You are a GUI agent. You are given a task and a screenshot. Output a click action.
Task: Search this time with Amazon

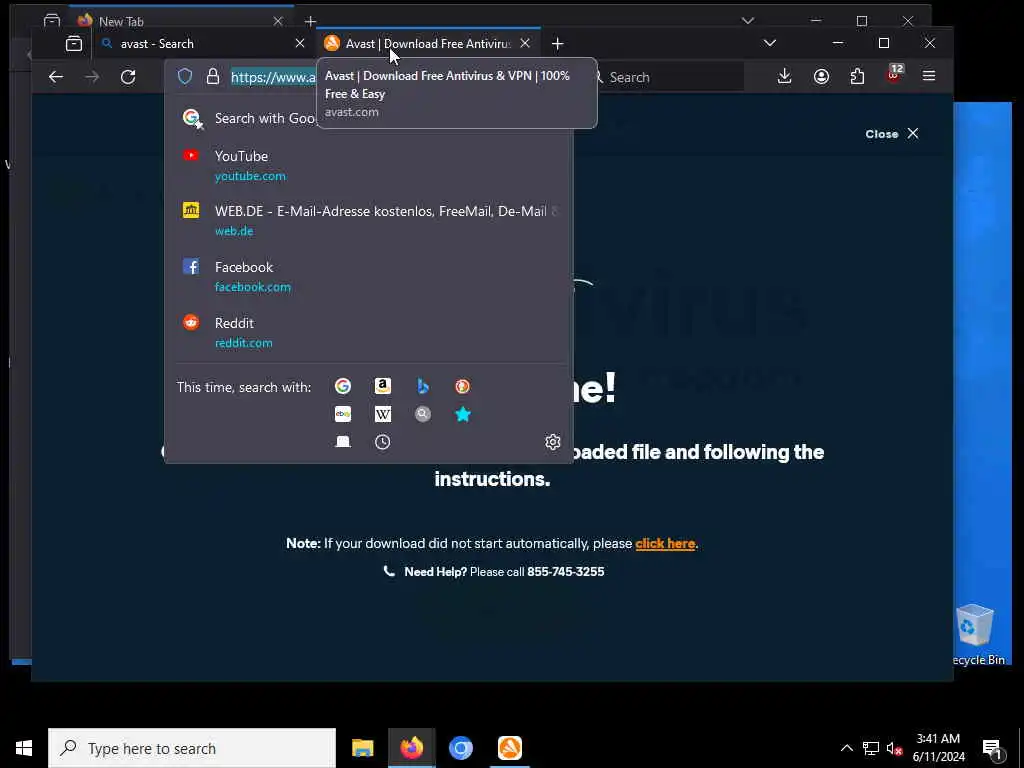pos(383,386)
